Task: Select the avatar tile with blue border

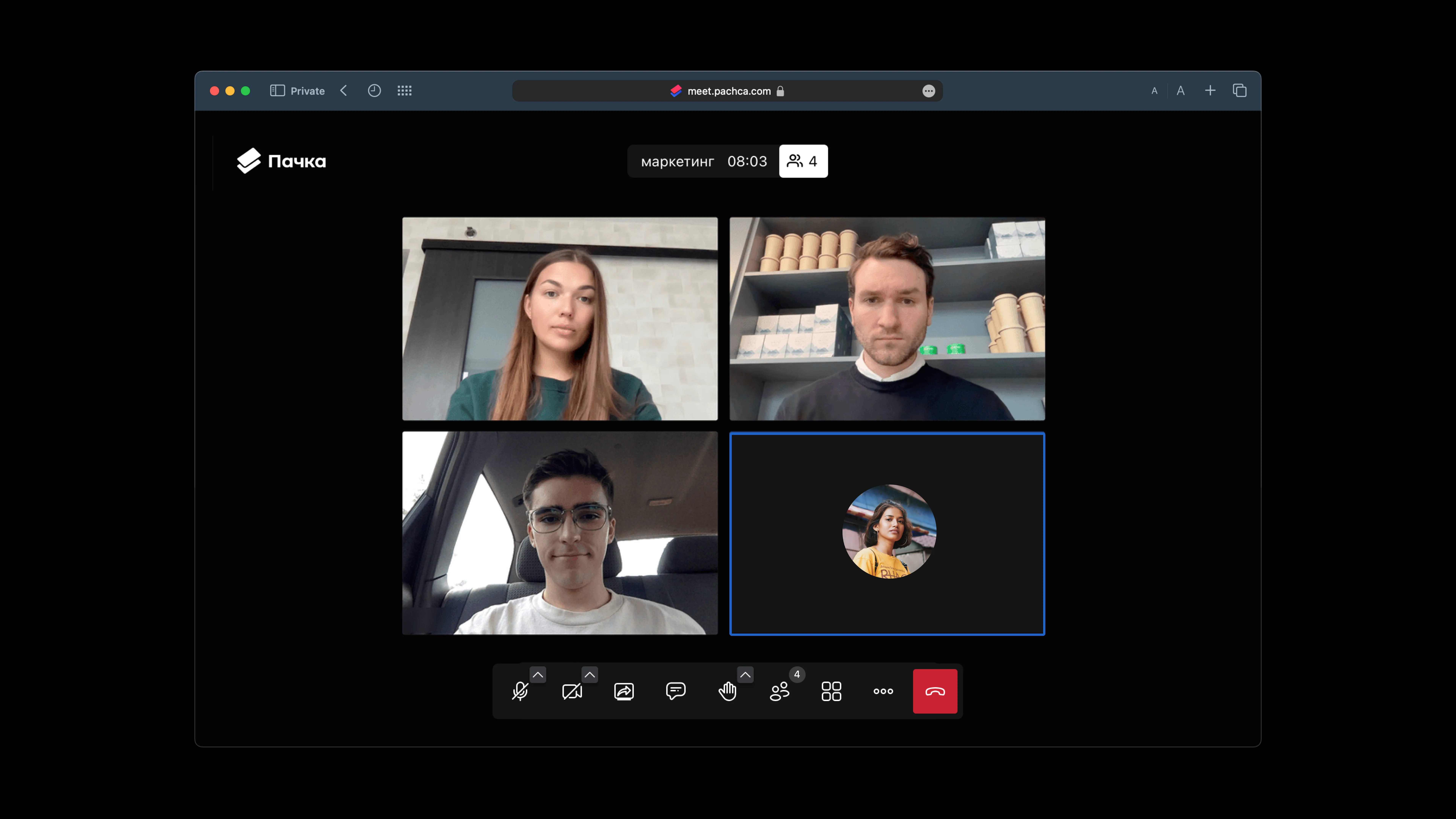Action: tap(887, 533)
